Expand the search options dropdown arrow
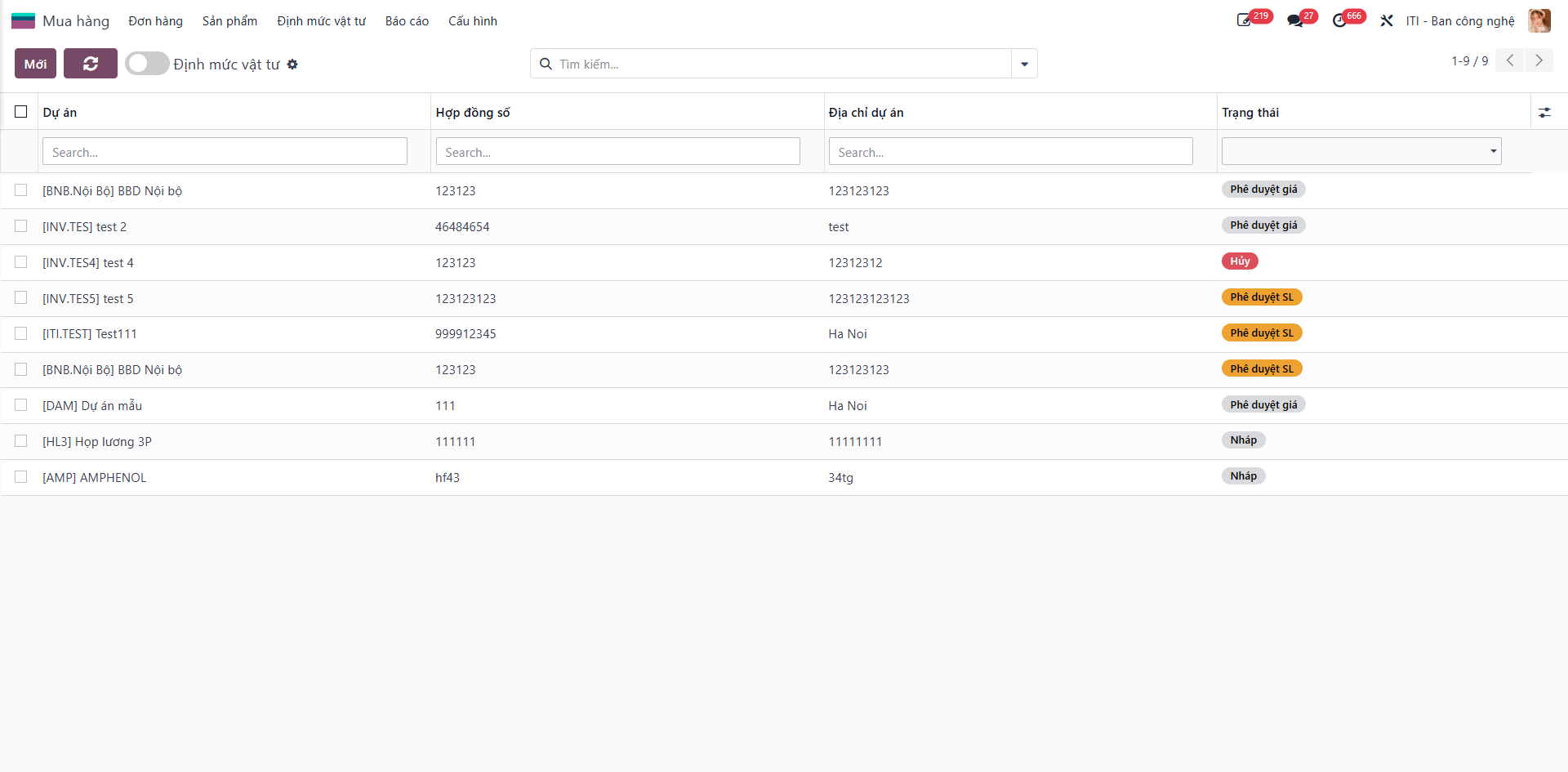1568x772 pixels. click(1024, 64)
